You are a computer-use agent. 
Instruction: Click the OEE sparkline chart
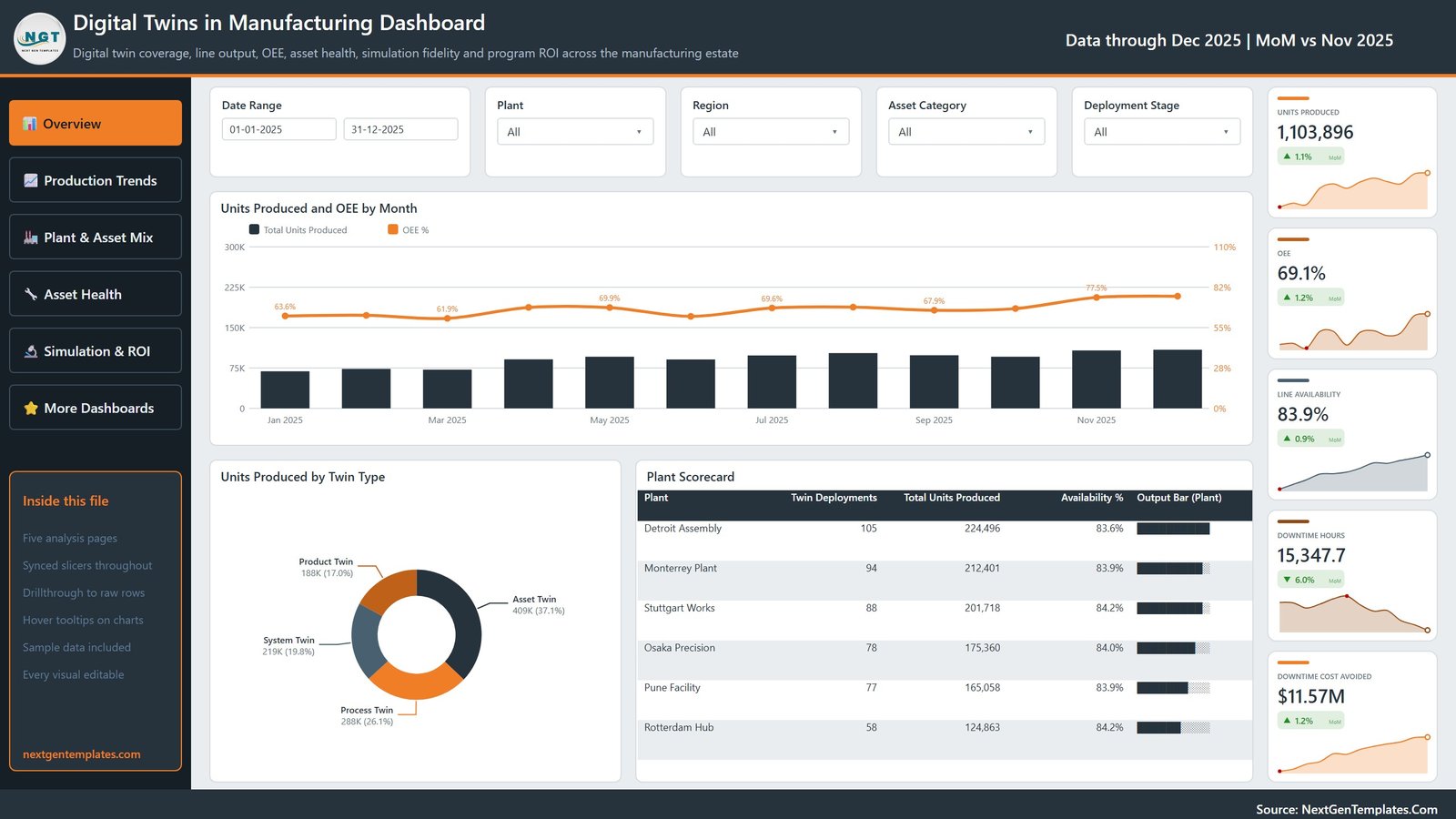1353,331
